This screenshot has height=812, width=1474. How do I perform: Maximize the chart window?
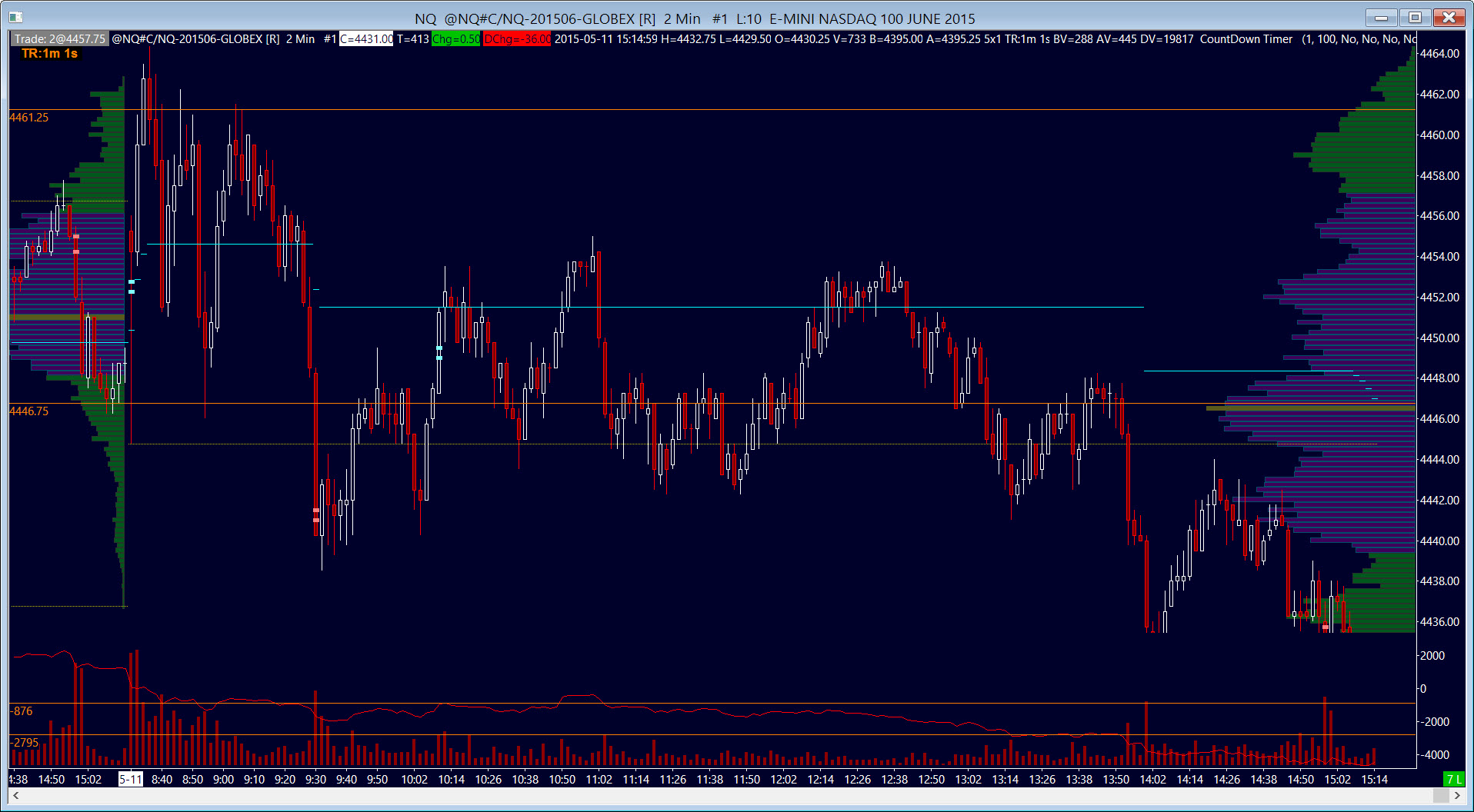1415,17
